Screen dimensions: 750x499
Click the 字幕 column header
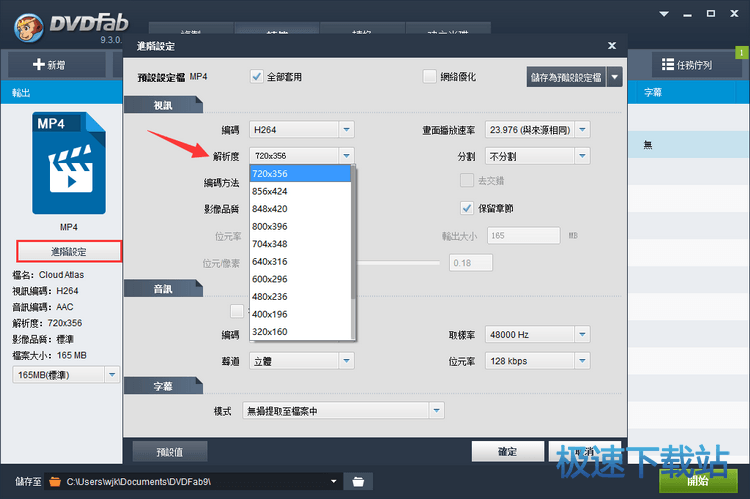pos(653,92)
